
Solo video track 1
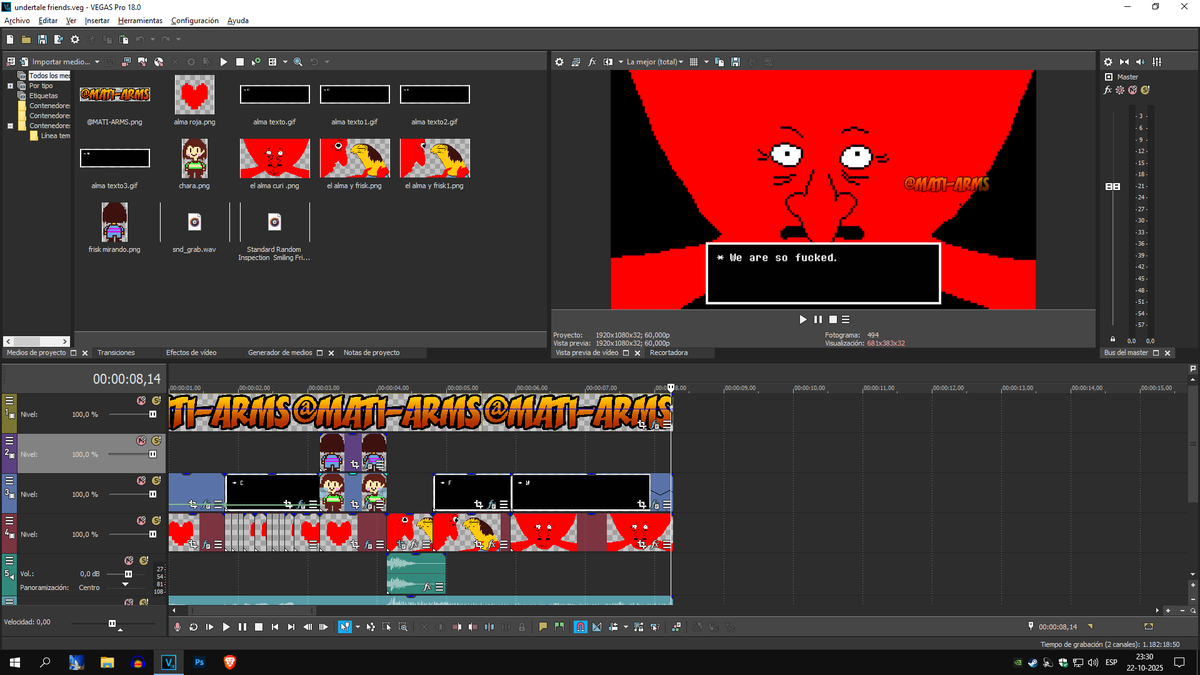coord(156,400)
